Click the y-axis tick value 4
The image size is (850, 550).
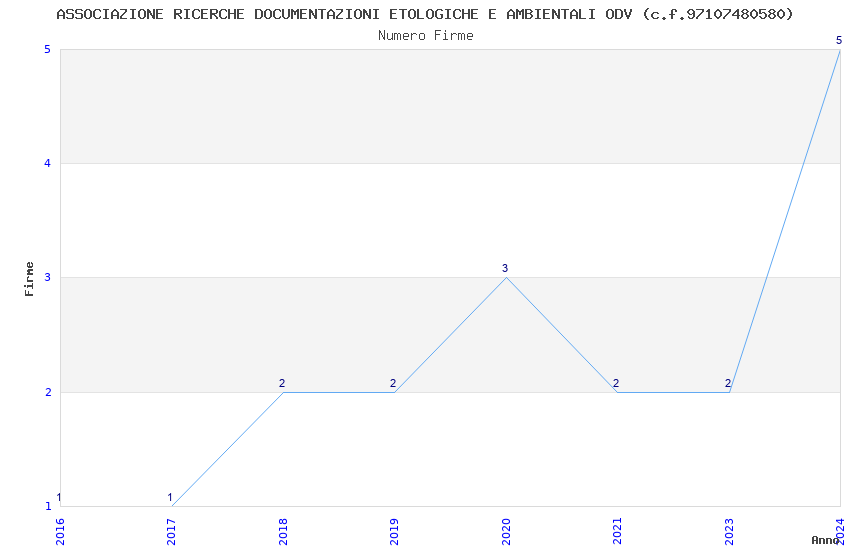(x=48, y=163)
